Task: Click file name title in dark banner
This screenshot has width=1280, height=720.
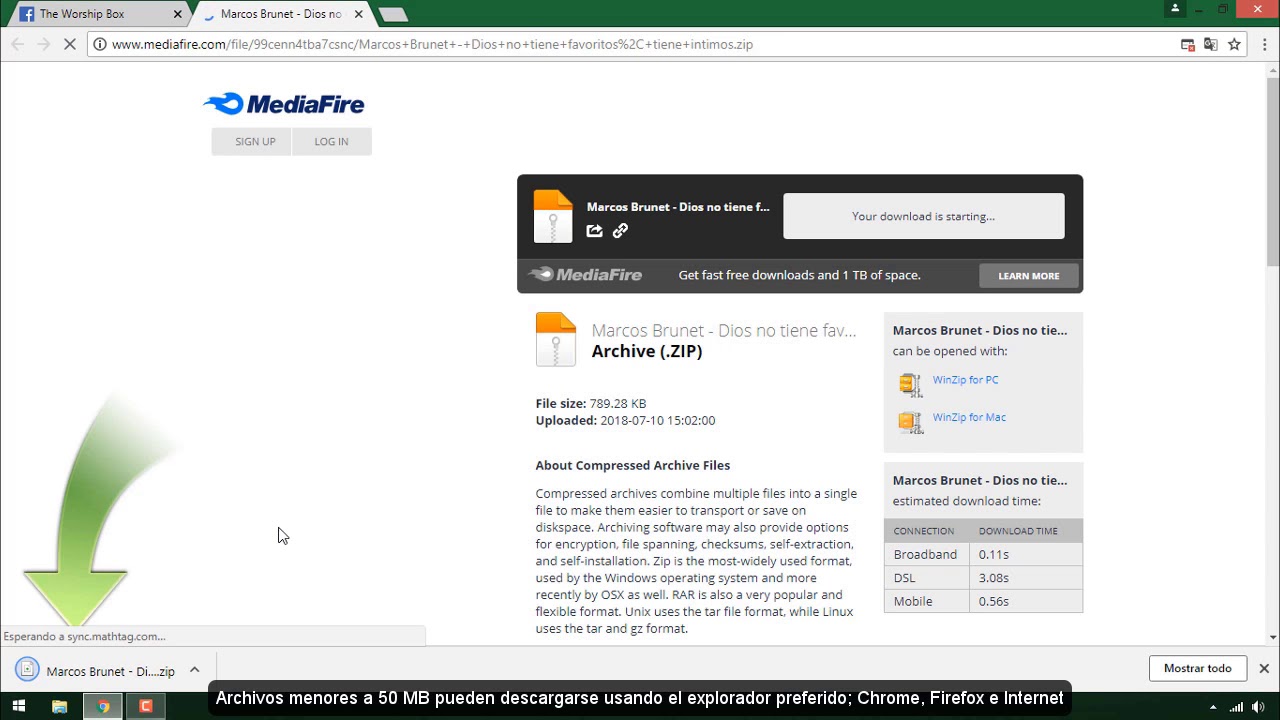Action: 678,207
